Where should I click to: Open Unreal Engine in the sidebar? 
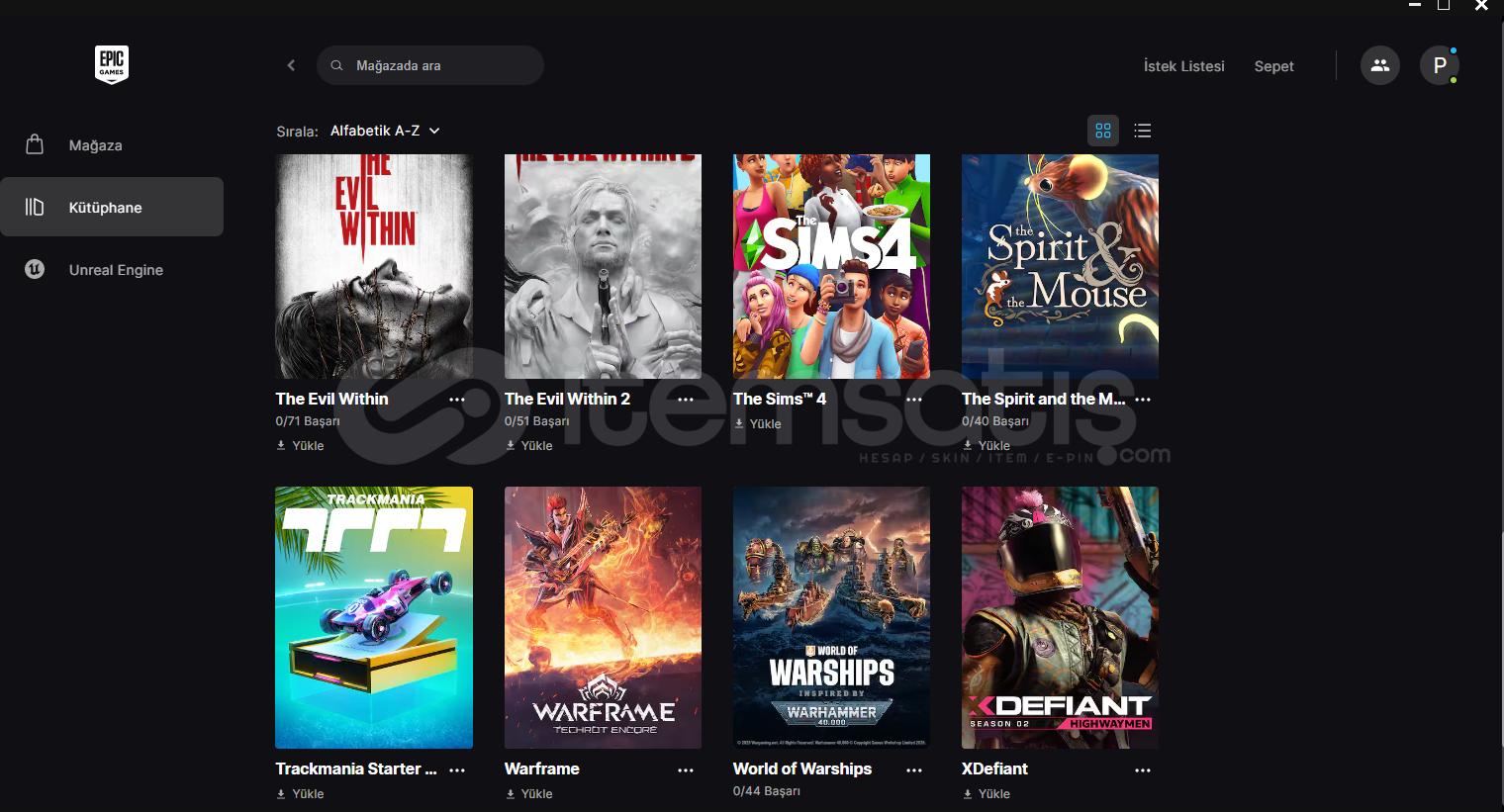coord(112,269)
